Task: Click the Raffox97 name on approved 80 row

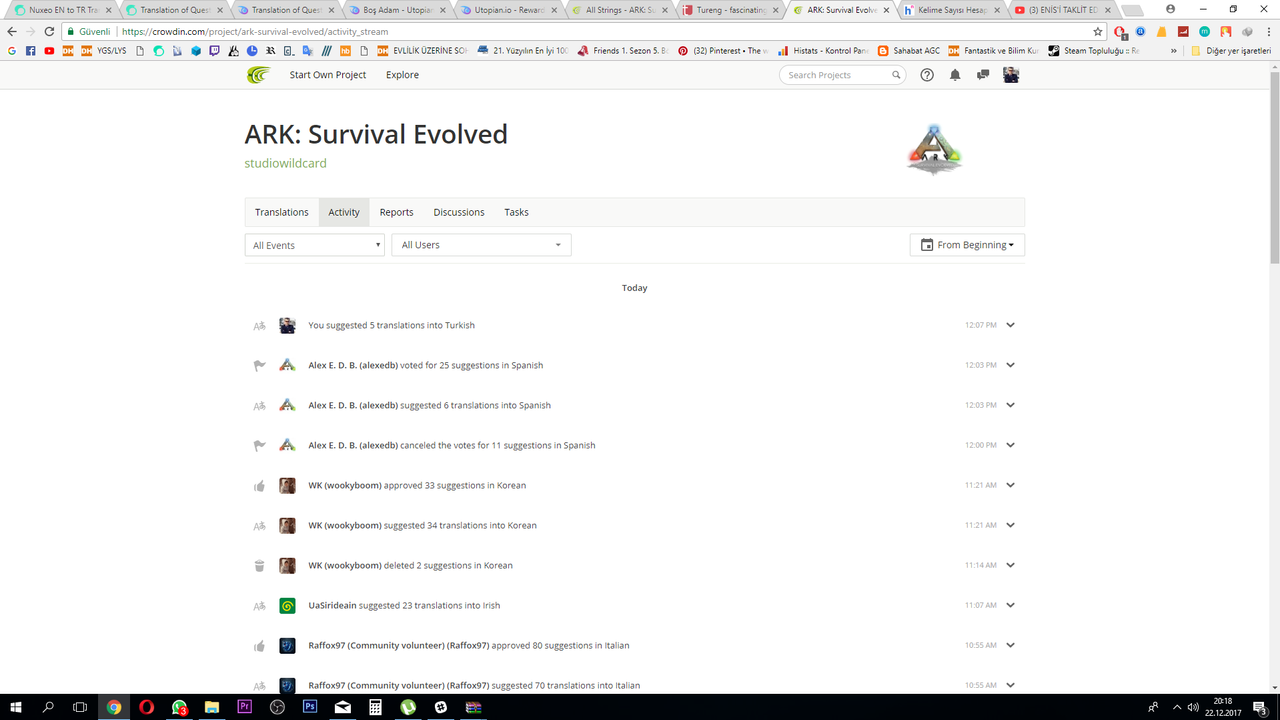Action: [399, 645]
